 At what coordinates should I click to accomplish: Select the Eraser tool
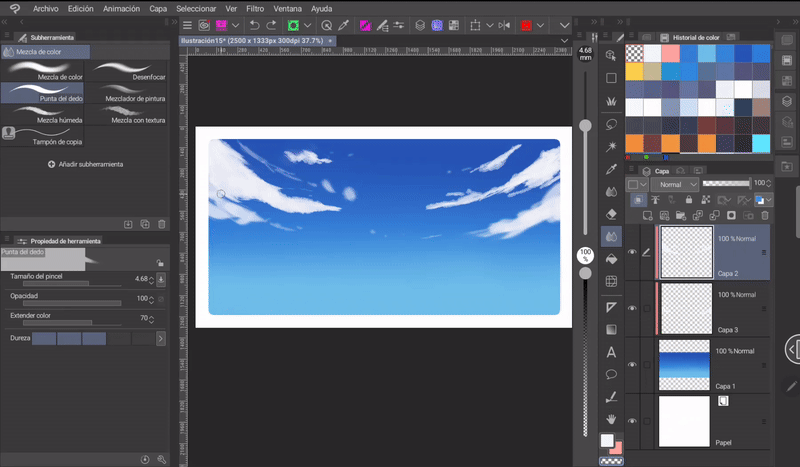click(611, 214)
